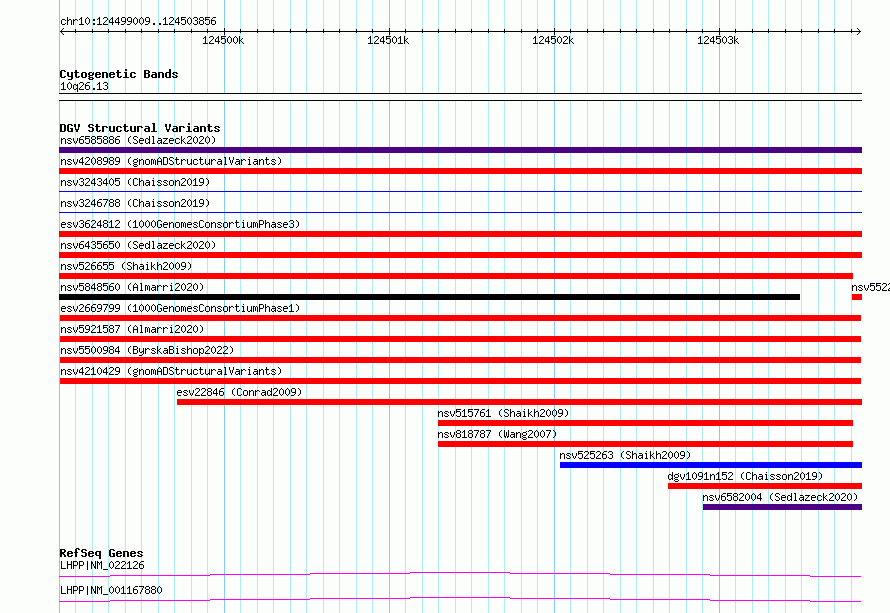Click the 124502k ruler position marker
Image resolution: width=890 pixels, height=613 pixels.
[x=553, y=40]
